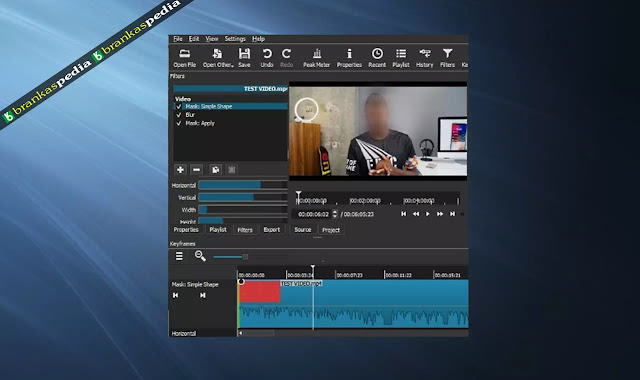Click the keyframe dot at the clip start
The height and width of the screenshot is (380, 640).
coord(241,282)
